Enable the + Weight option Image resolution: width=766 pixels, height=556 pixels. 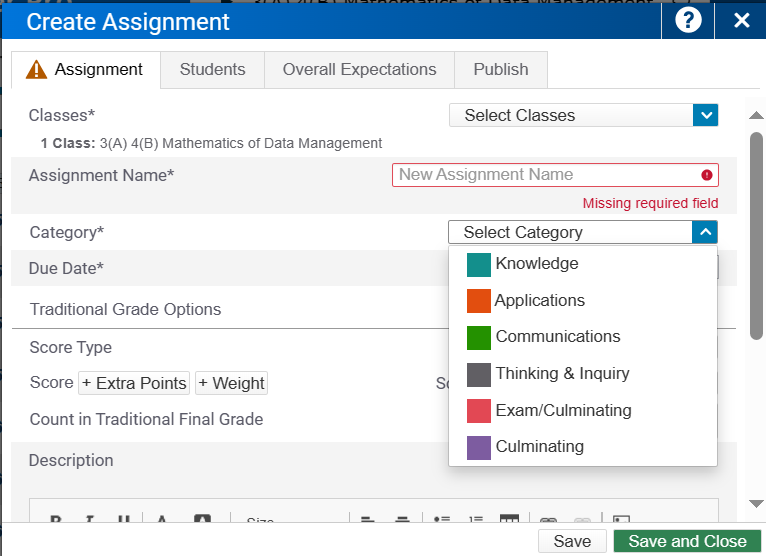231,383
